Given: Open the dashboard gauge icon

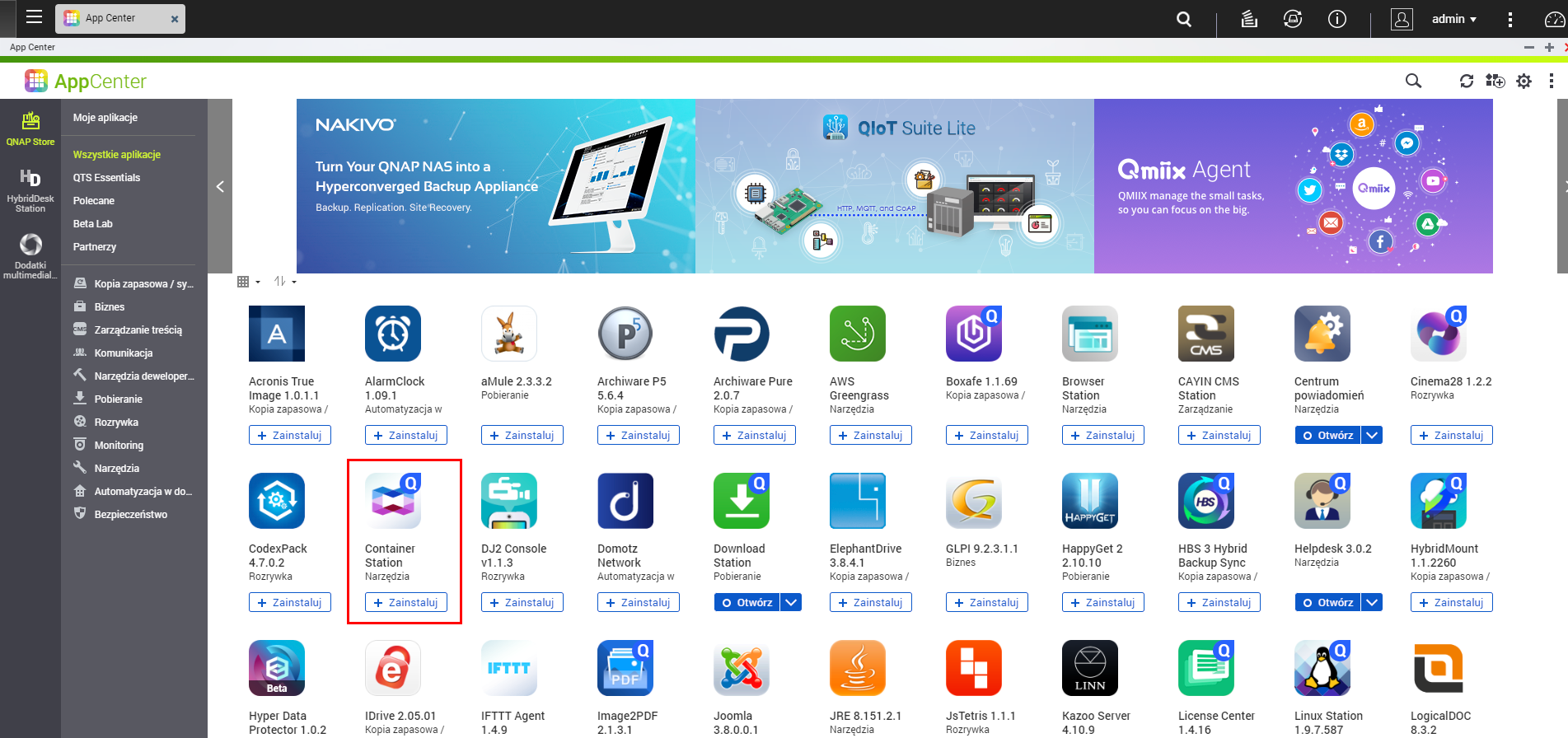Looking at the screenshot, I should tap(1555, 19).
